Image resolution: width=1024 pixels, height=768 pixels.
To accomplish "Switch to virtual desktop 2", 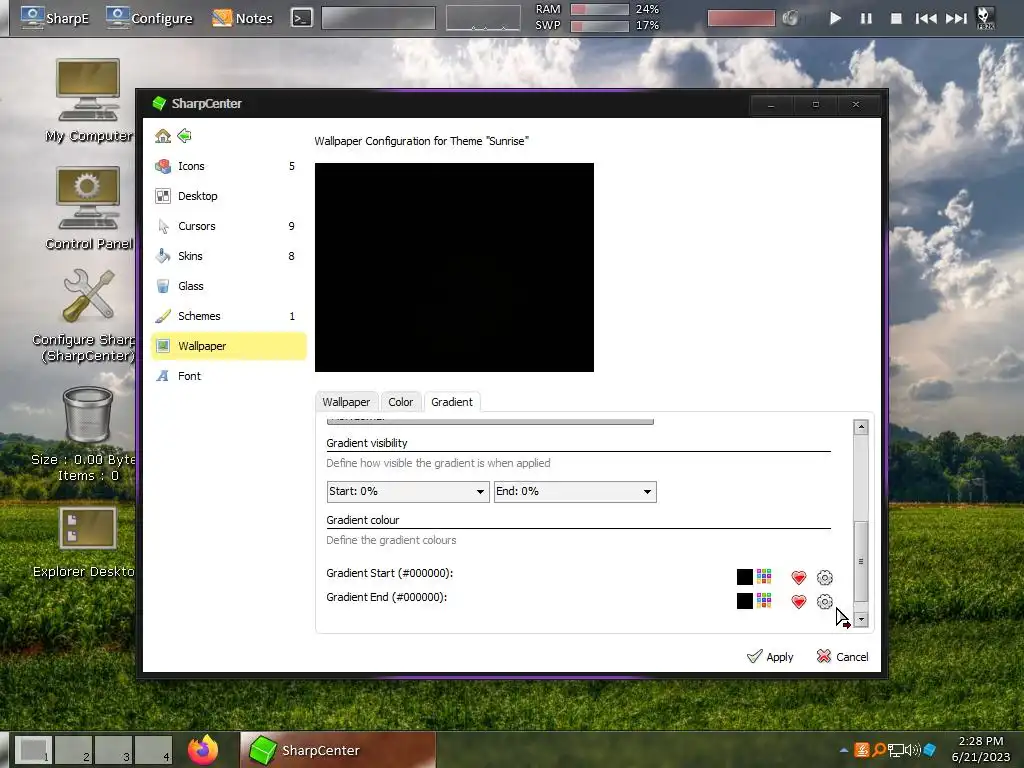I will pos(73,750).
